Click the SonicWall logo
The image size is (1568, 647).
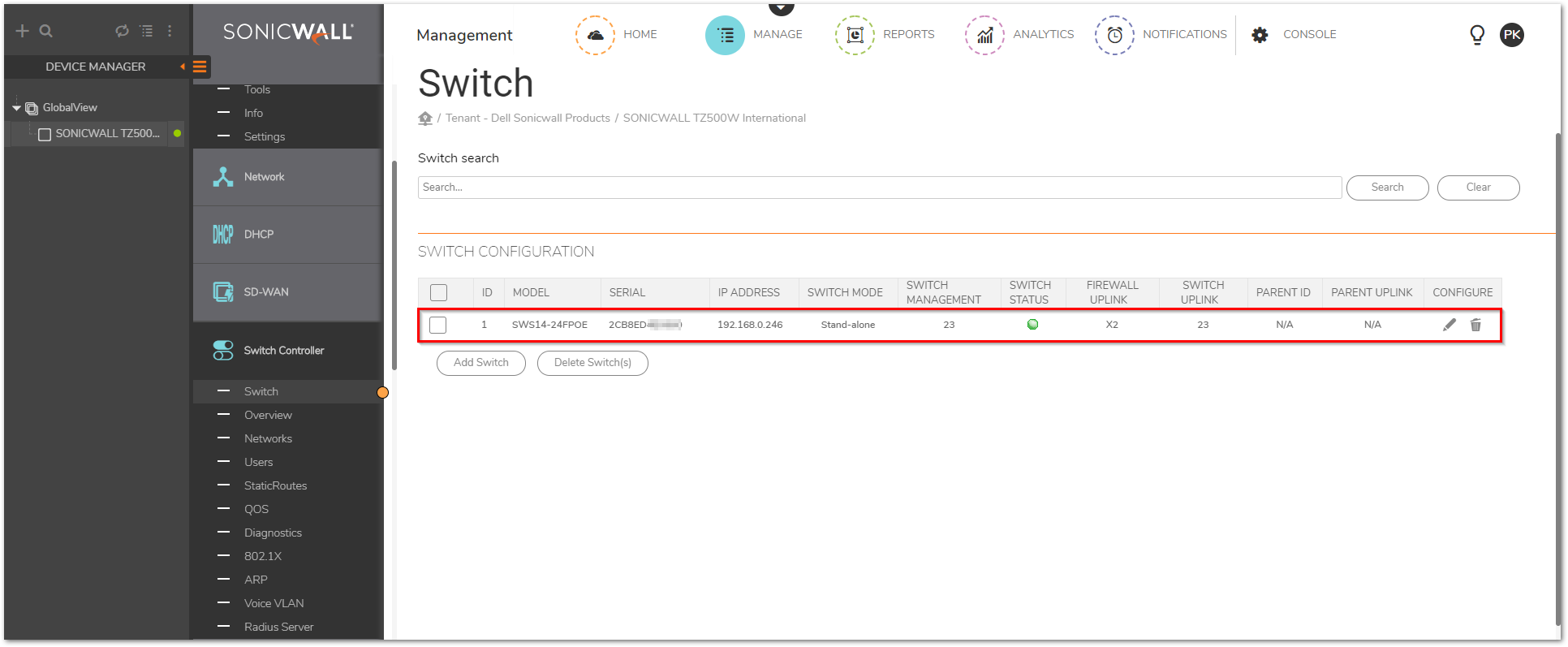point(288,32)
